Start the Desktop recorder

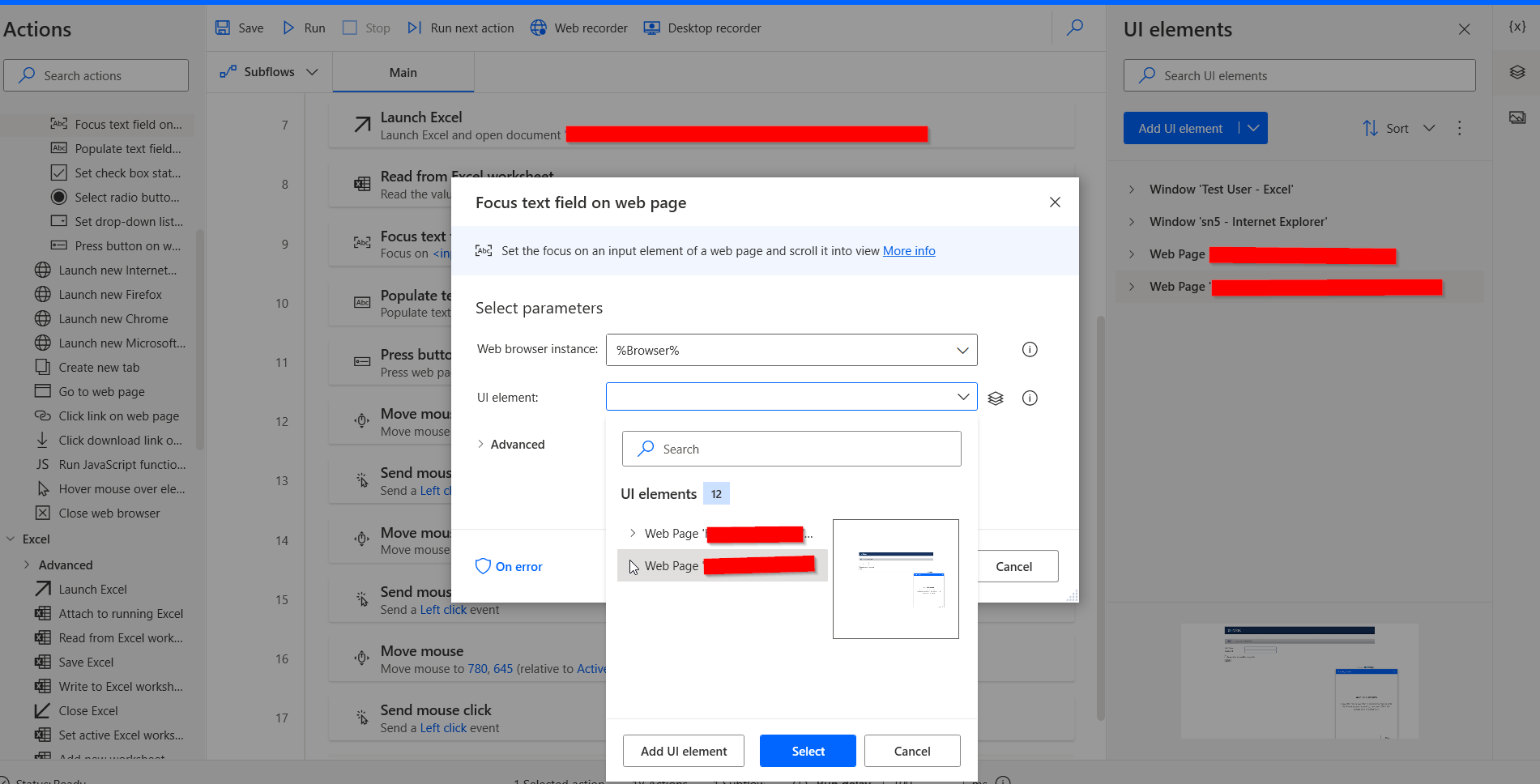[x=702, y=28]
